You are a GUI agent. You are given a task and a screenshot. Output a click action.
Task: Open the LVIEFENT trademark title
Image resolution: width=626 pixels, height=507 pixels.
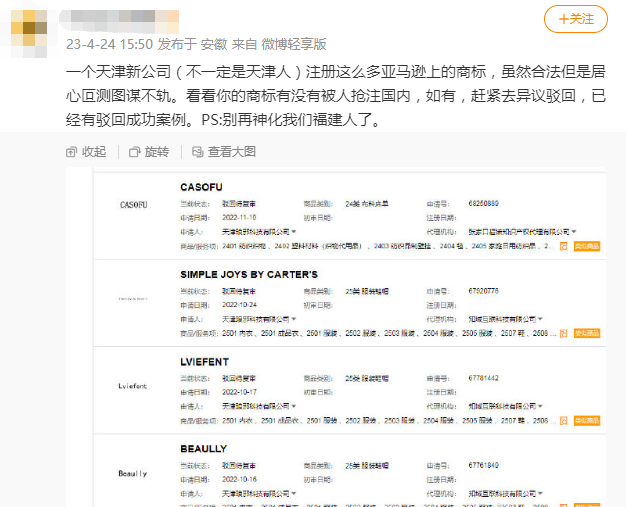[x=204, y=362]
